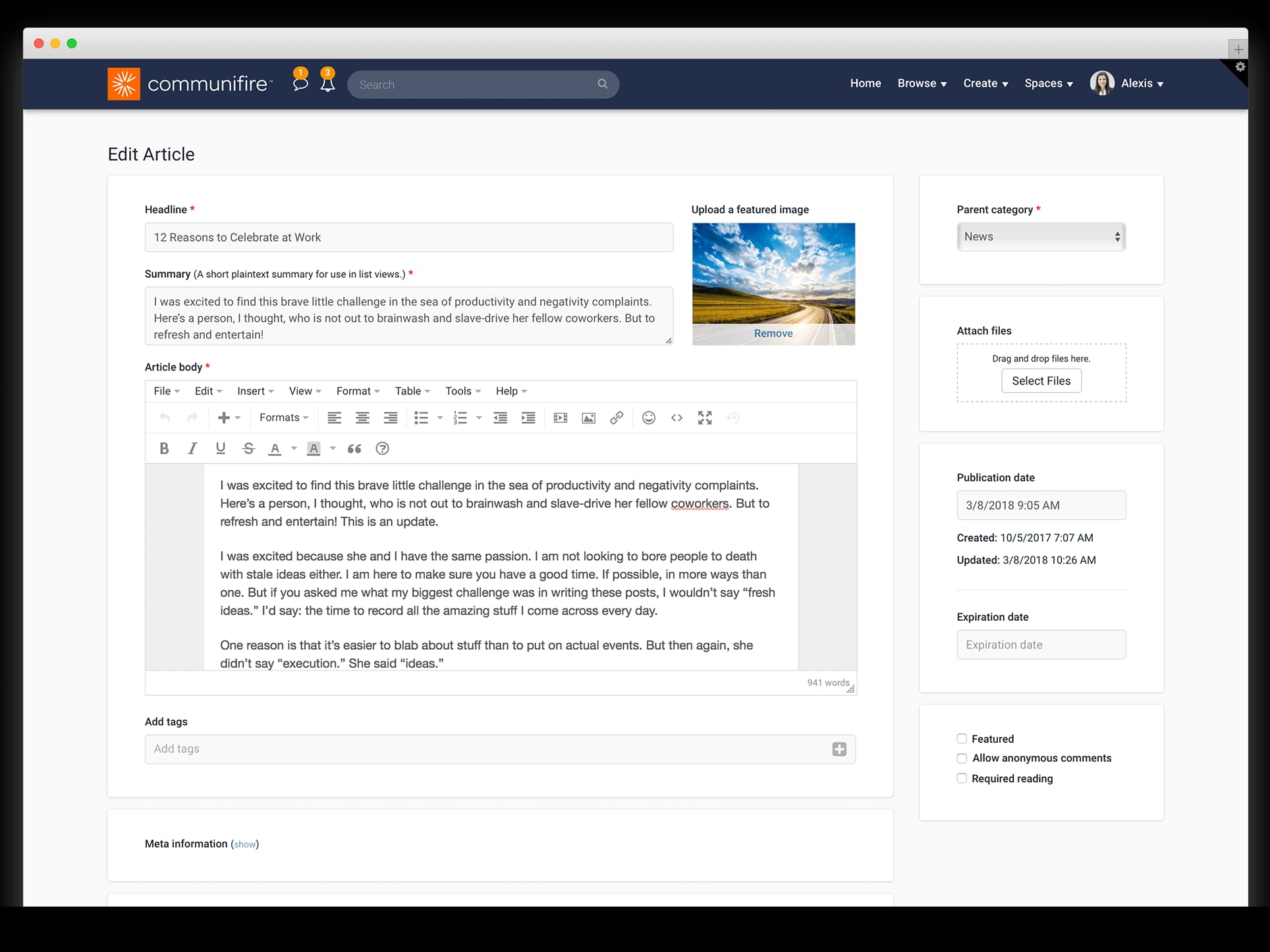Align text left in article body
The width and height of the screenshot is (1270, 952).
tap(335, 417)
